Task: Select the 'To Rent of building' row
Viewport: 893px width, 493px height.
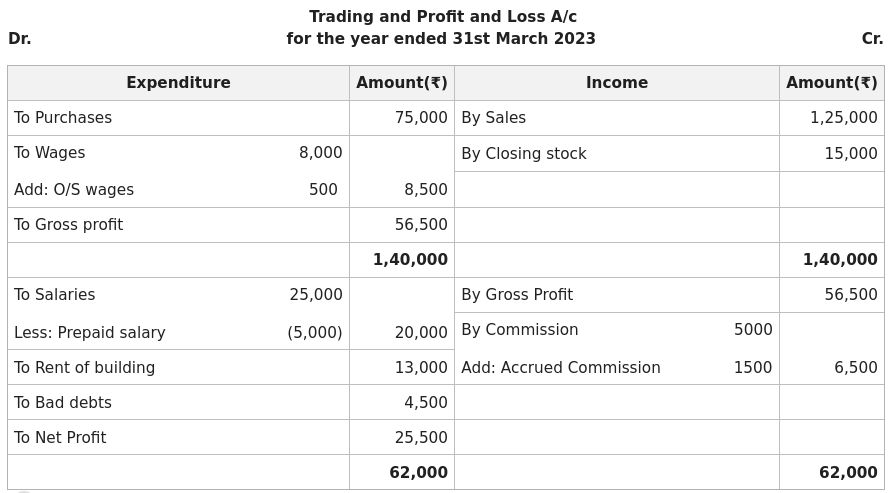Action: tap(84, 368)
